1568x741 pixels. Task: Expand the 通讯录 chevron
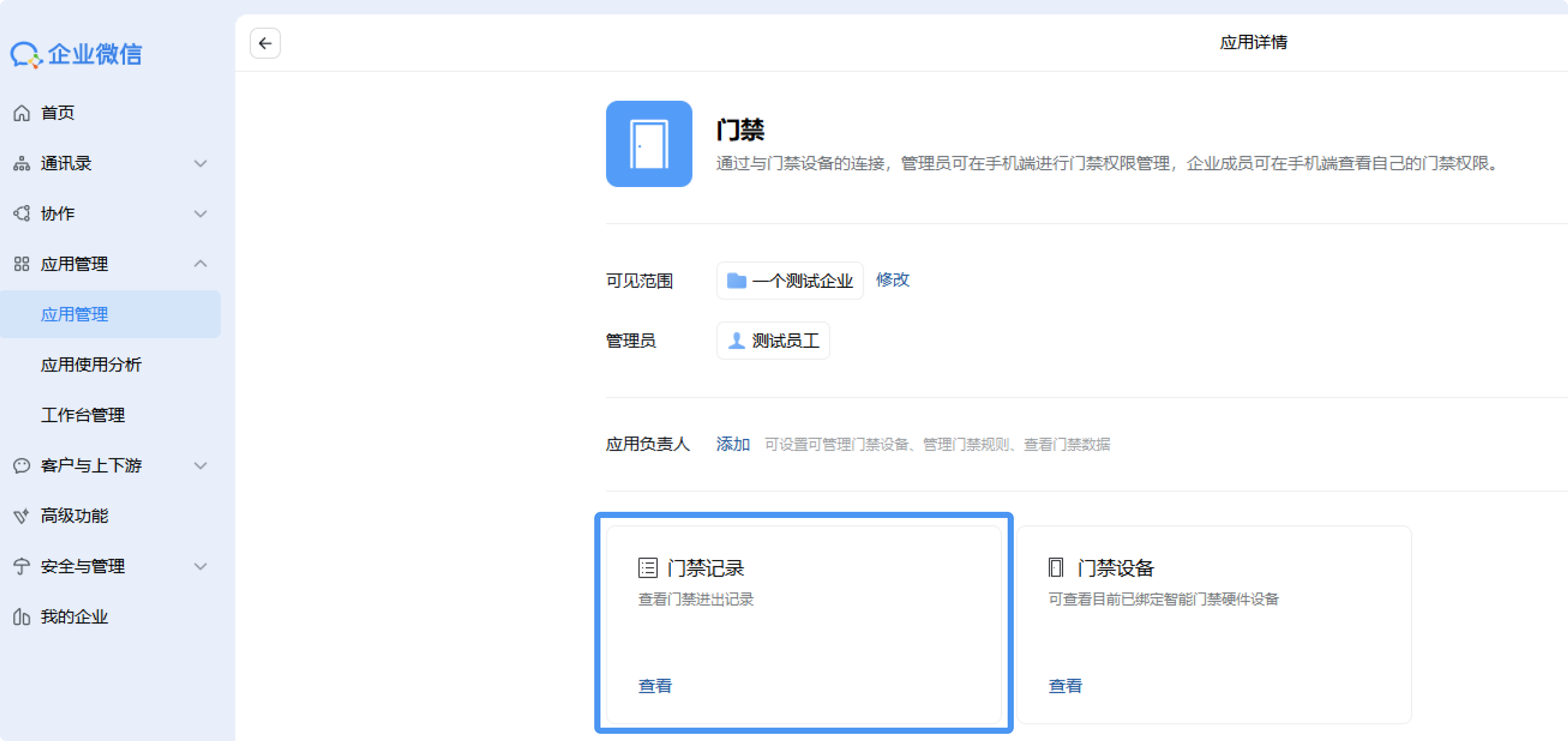pos(200,163)
